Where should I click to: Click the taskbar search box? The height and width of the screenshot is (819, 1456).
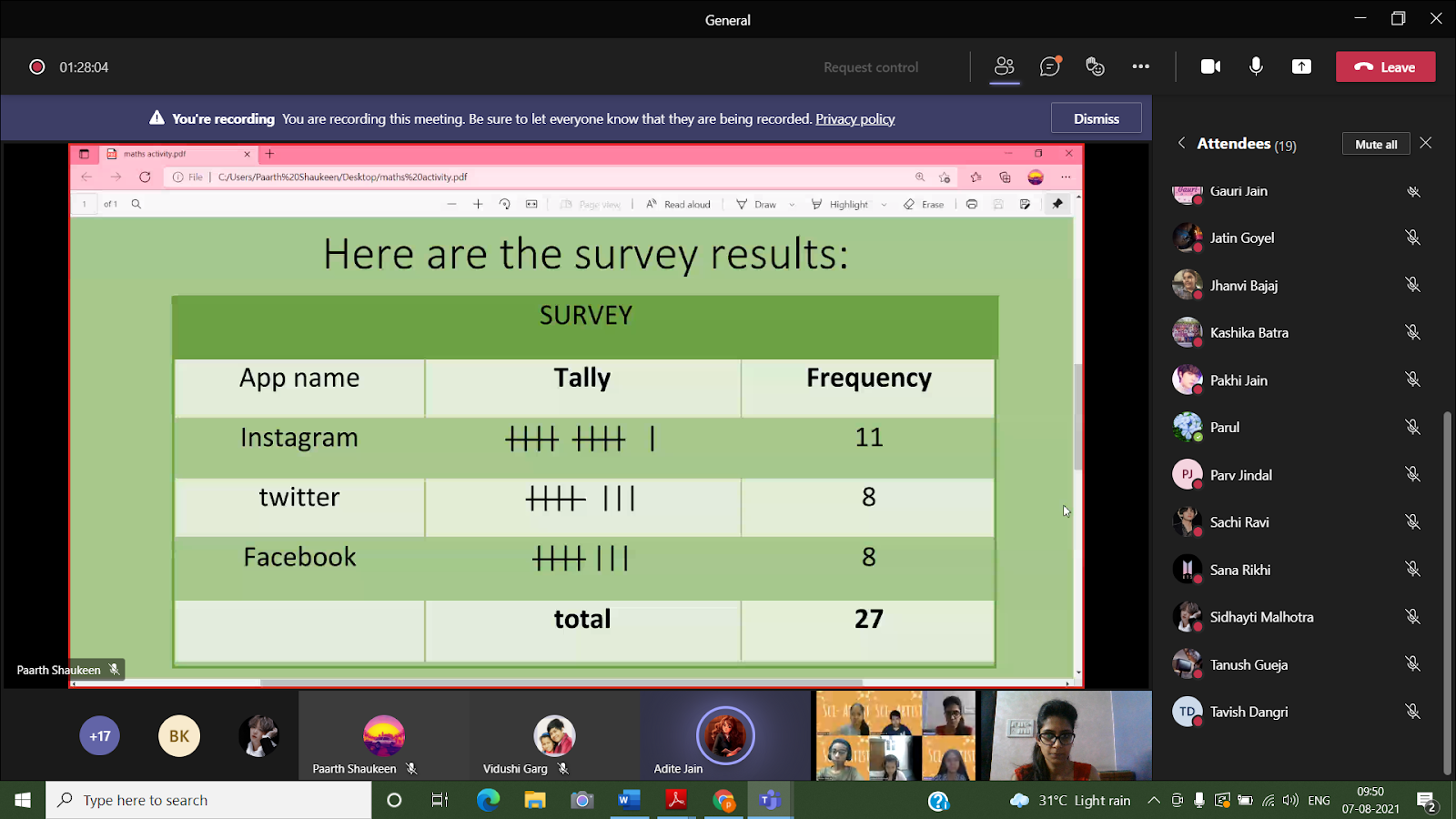tap(208, 800)
